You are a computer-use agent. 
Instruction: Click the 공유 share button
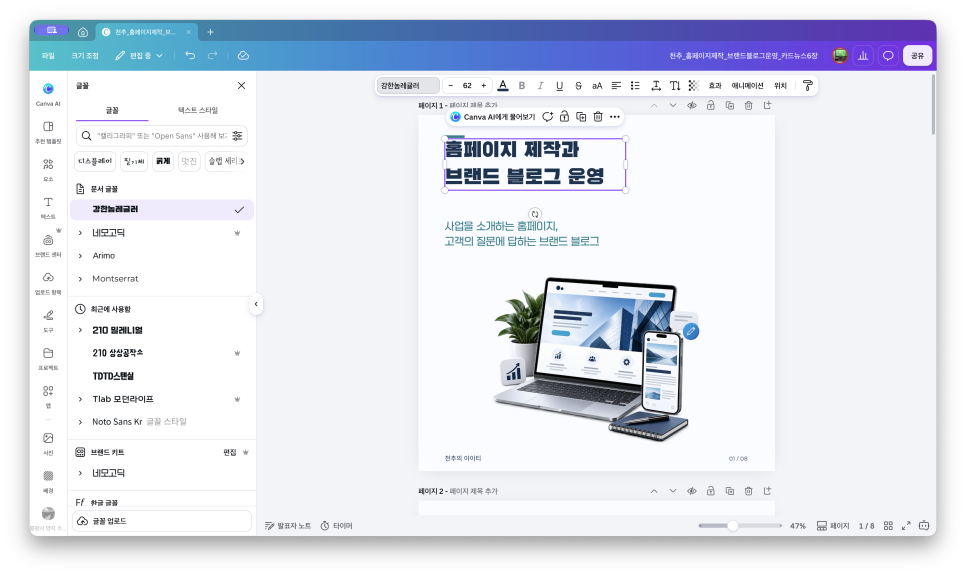coord(917,55)
